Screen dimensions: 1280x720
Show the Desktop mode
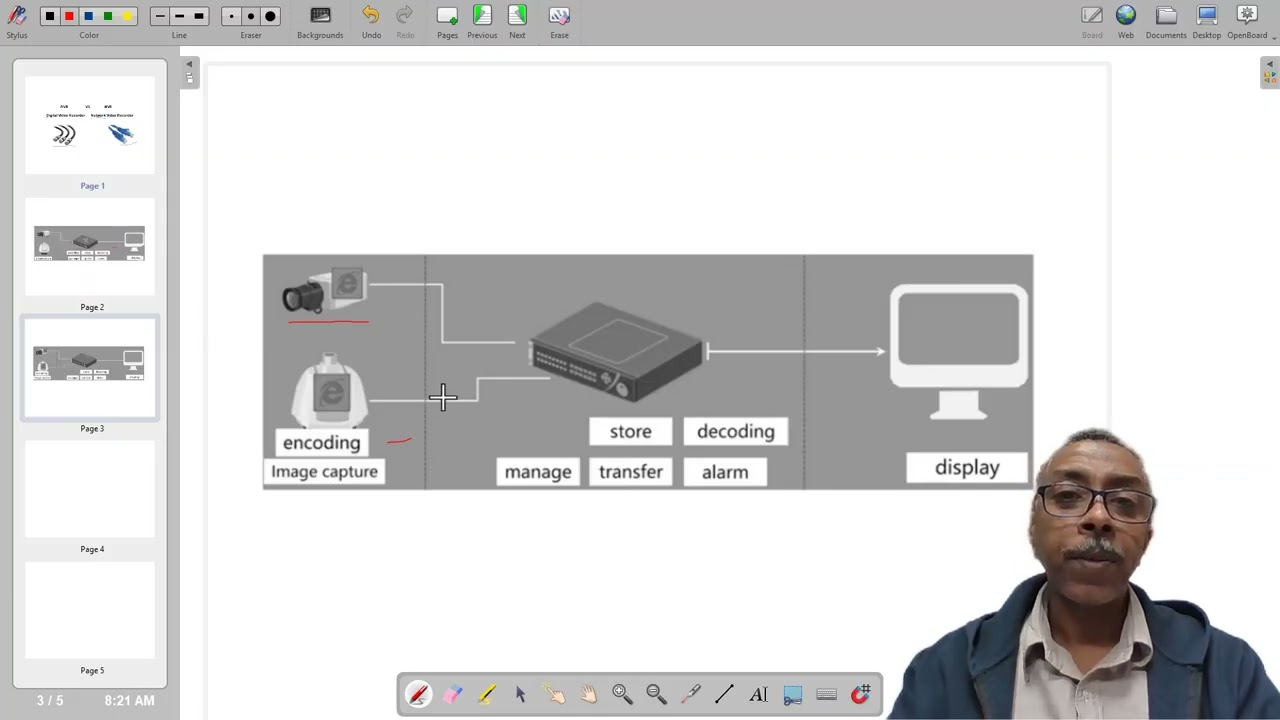tap(1206, 21)
